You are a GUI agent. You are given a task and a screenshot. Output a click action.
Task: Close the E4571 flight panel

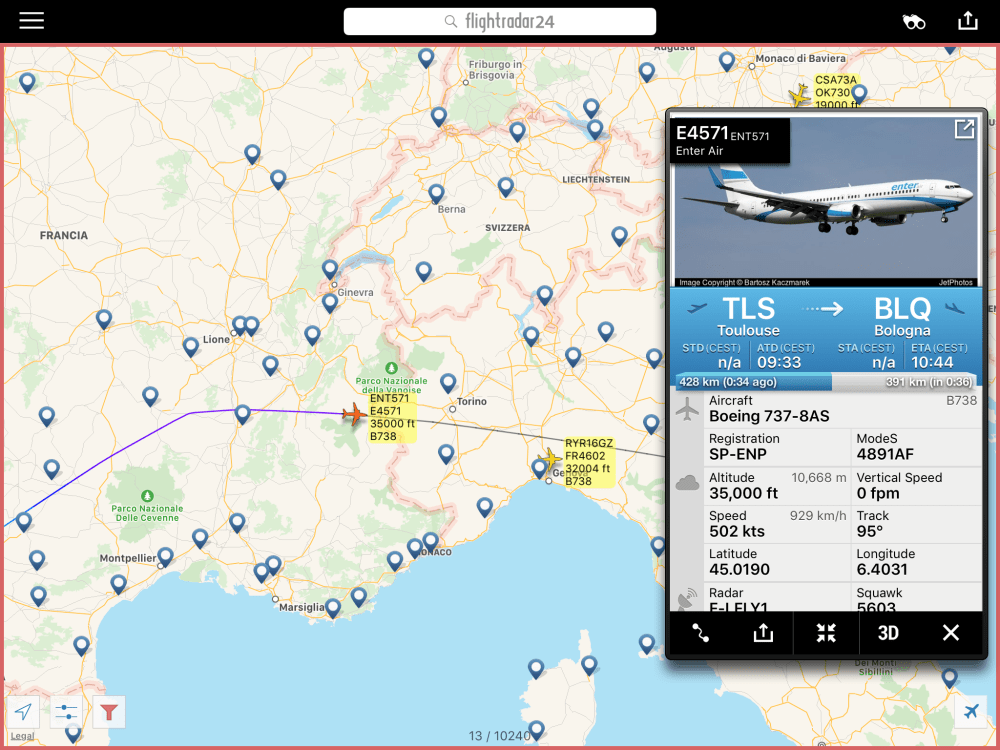[951, 633]
